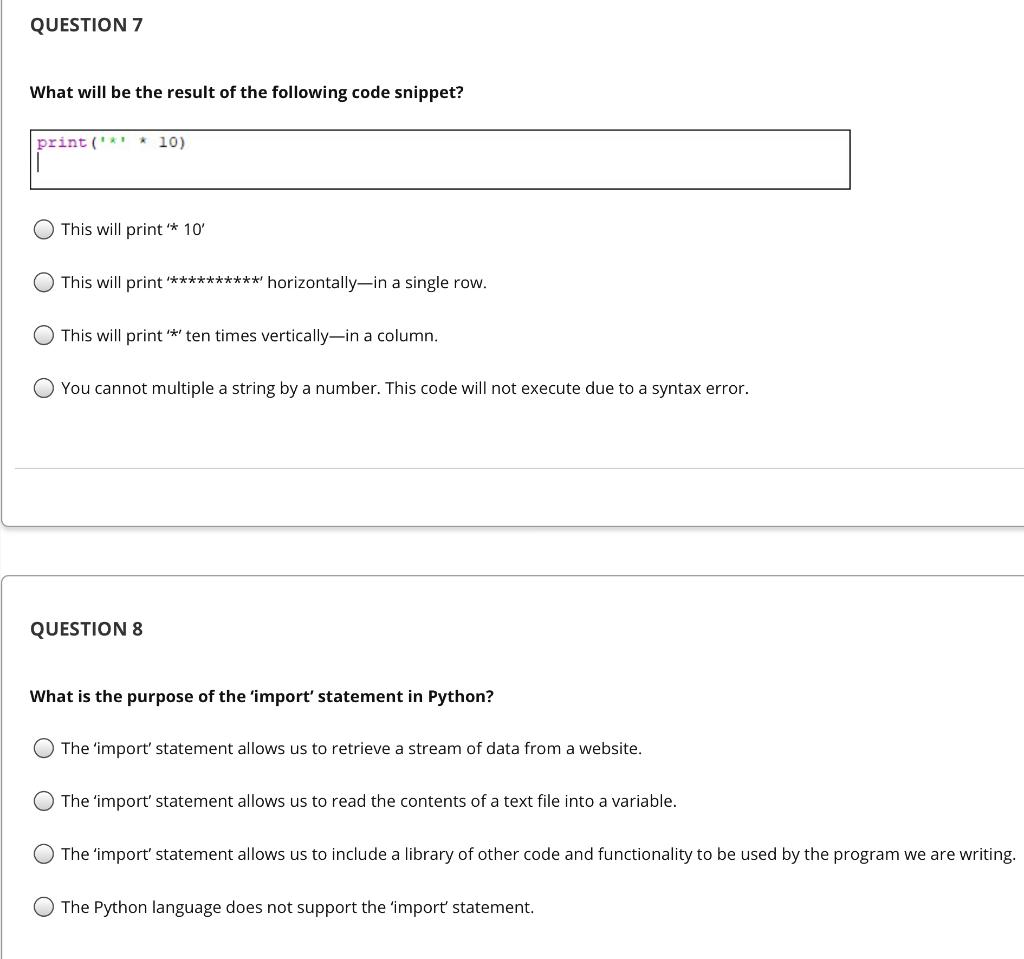Click the import statement question text

click(262, 696)
